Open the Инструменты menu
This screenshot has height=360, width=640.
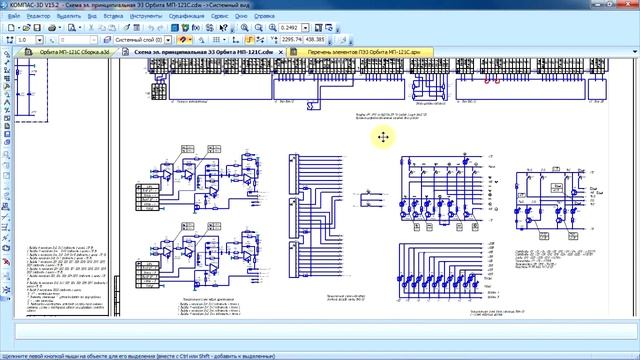pyautogui.click(x=146, y=16)
